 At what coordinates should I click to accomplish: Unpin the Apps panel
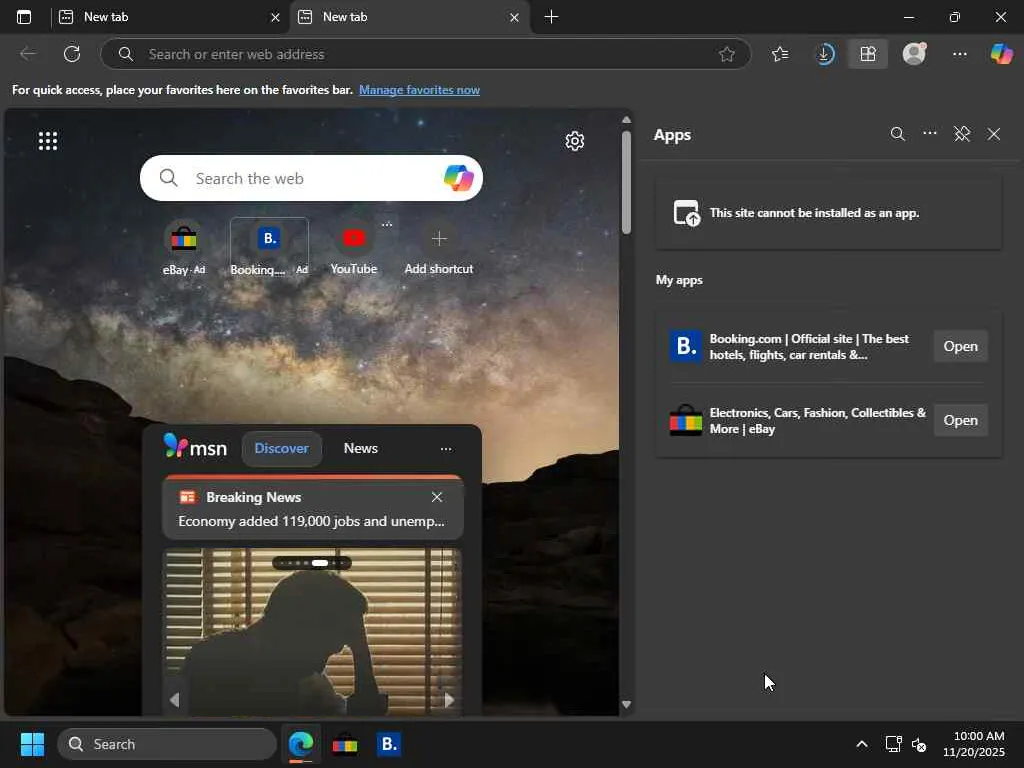(962, 134)
